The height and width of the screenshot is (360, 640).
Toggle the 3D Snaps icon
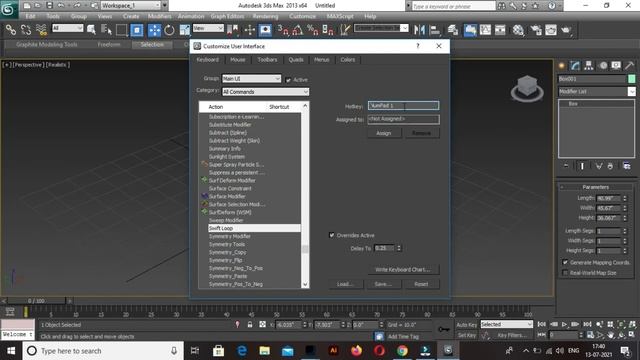(x=282, y=30)
